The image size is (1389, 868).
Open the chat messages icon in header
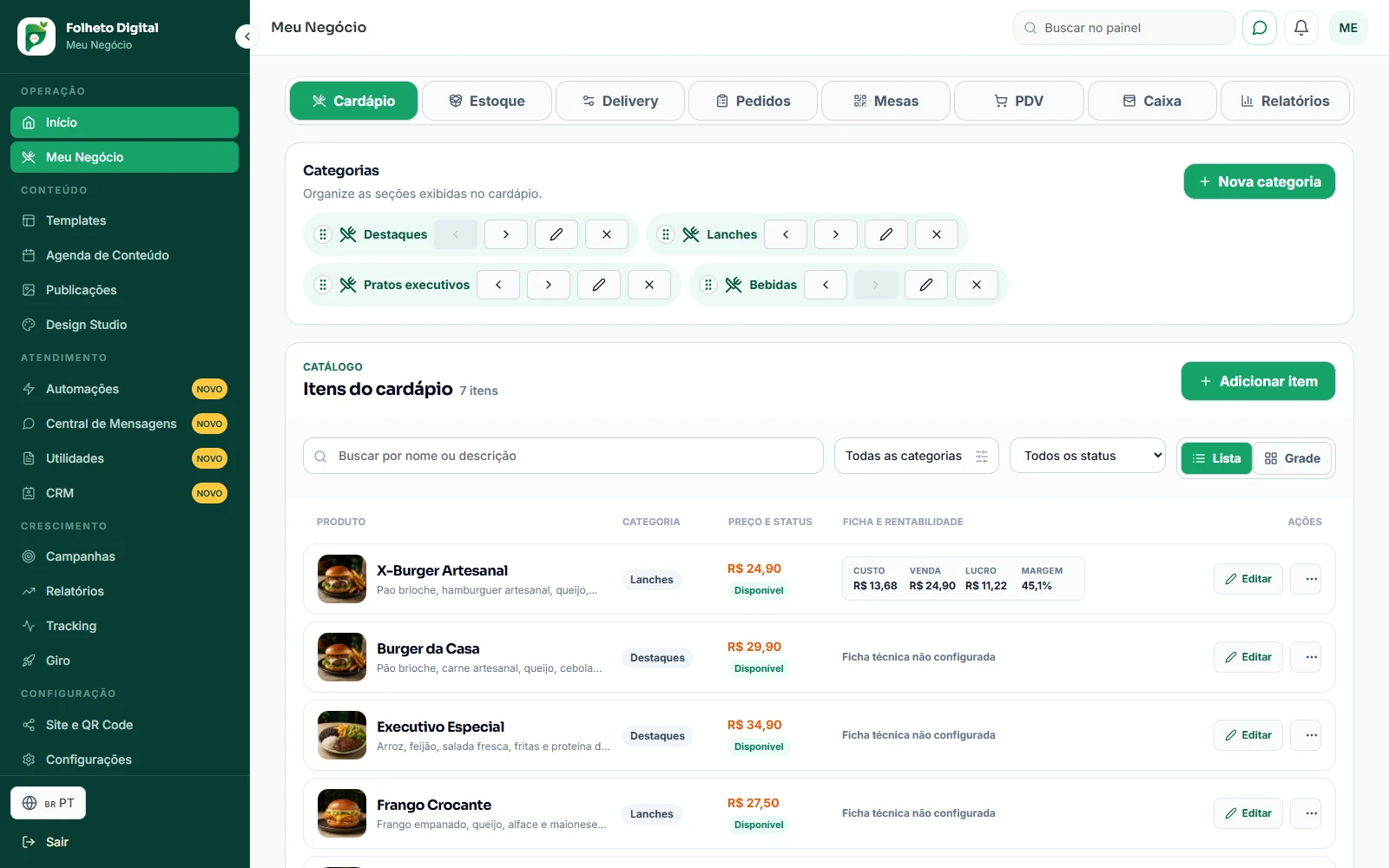pos(1260,28)
